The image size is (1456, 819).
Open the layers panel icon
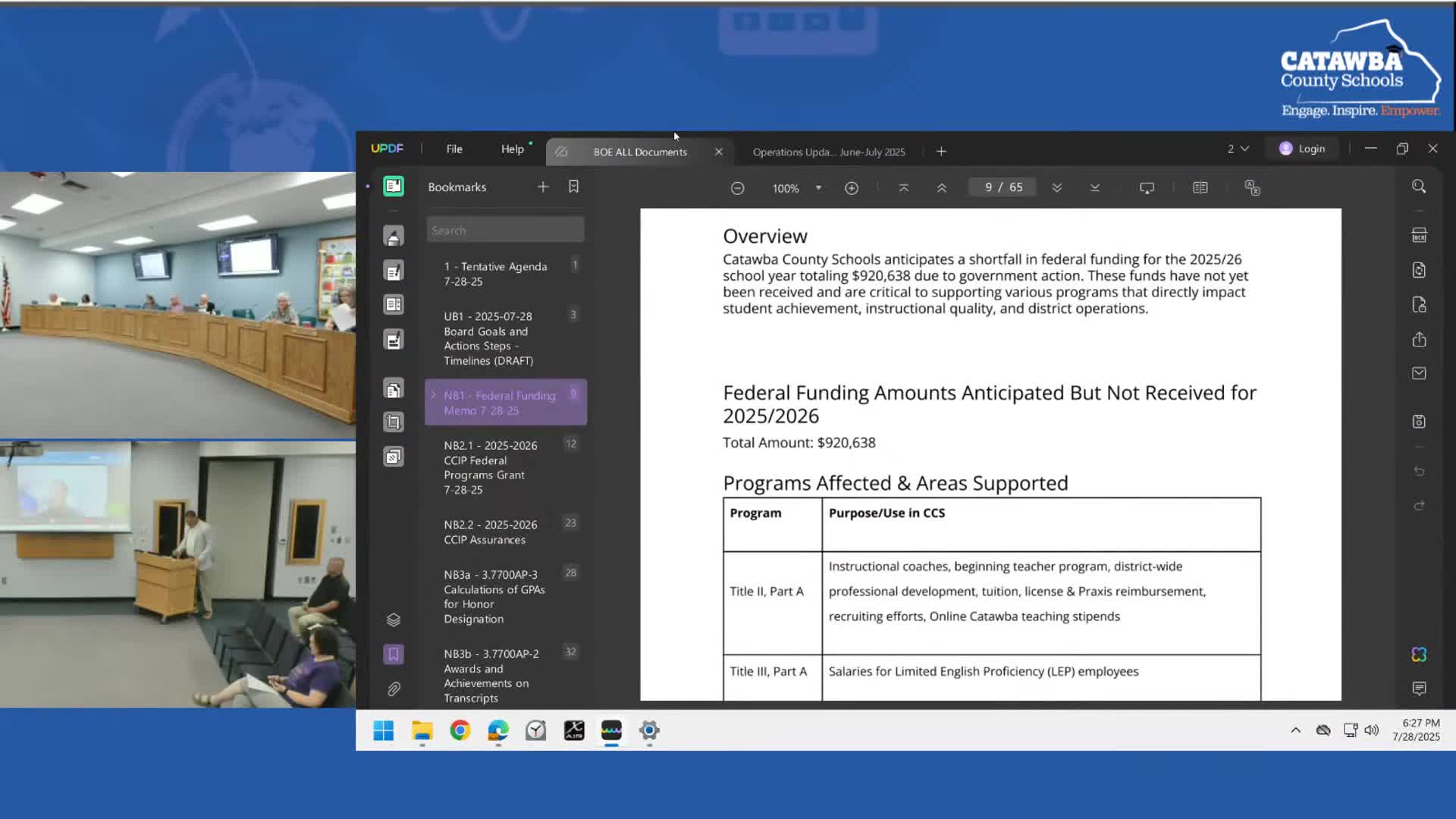(x=394, y=620)
